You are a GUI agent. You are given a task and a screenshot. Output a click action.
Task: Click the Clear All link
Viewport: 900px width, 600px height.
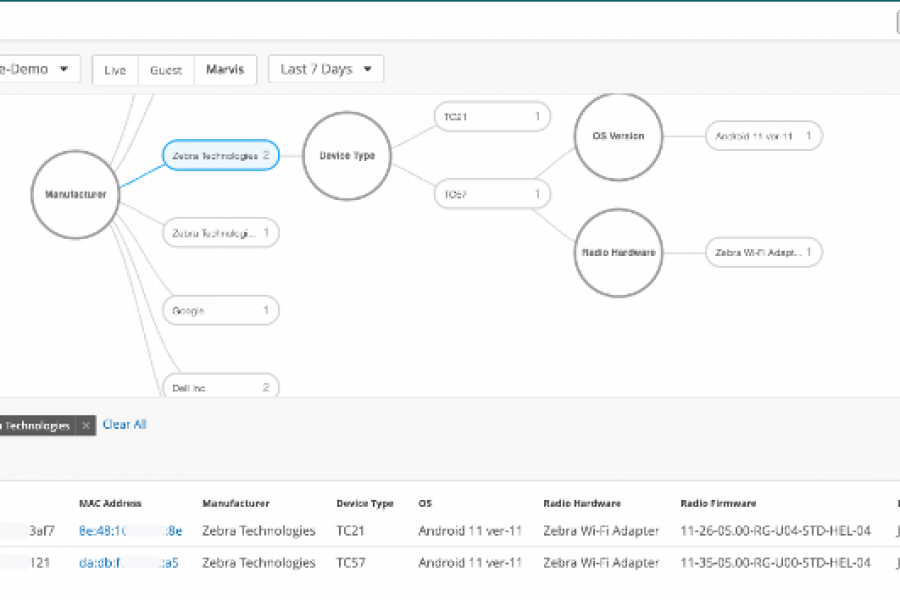(x=124, y=425)
